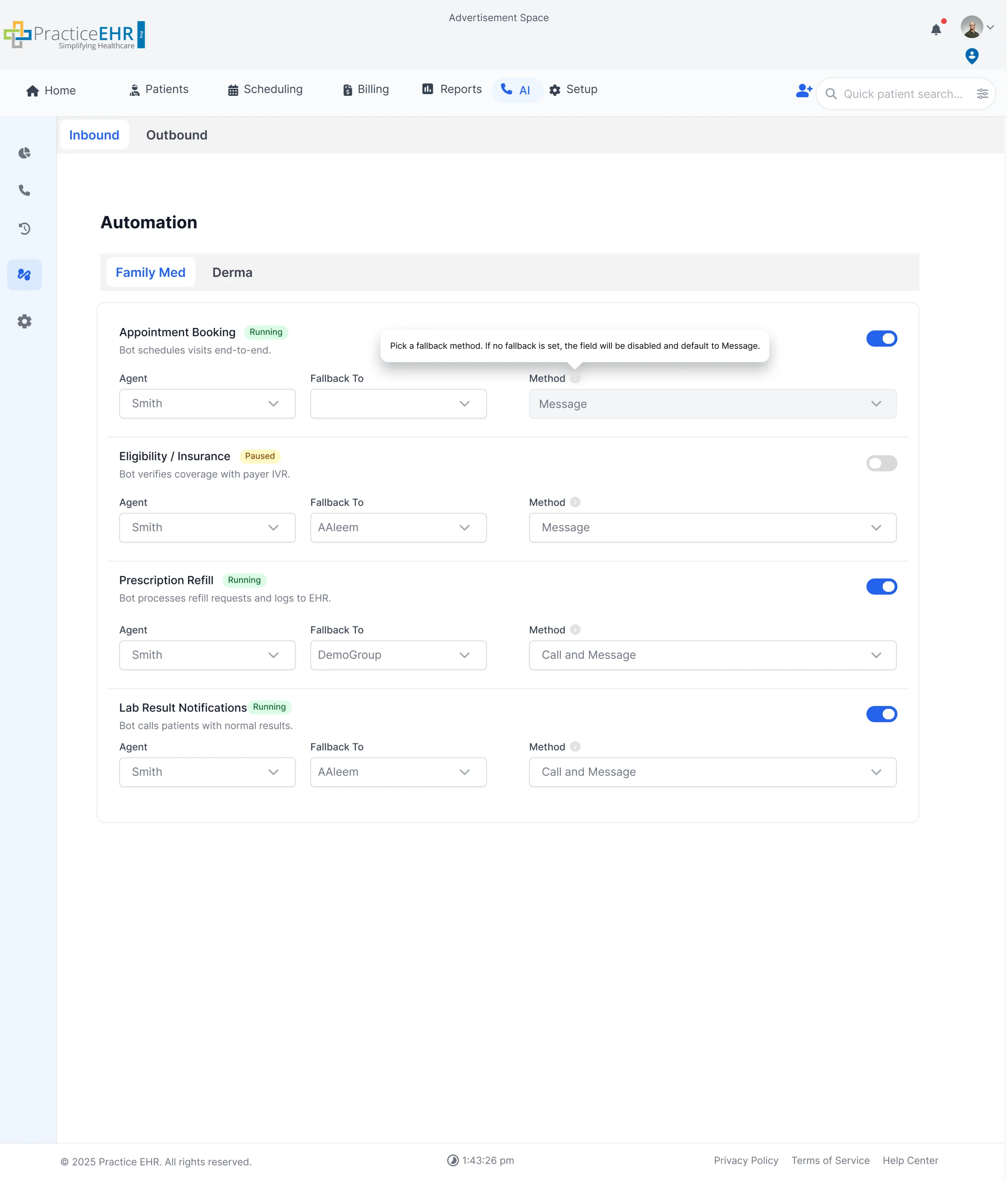Viewport: 1008px width, 1180px height.
Task: Enable the Eligibility / Insurance automation
Action: click(x=881, y=463)
